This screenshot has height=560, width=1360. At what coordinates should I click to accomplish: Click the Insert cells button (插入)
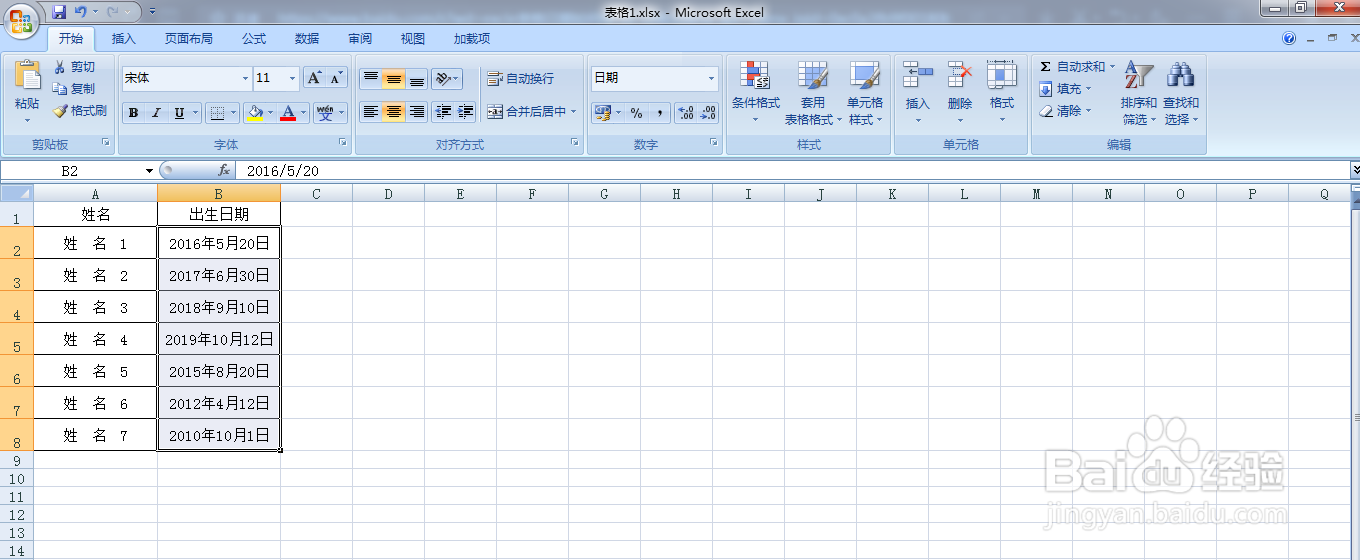coord(917,92)
